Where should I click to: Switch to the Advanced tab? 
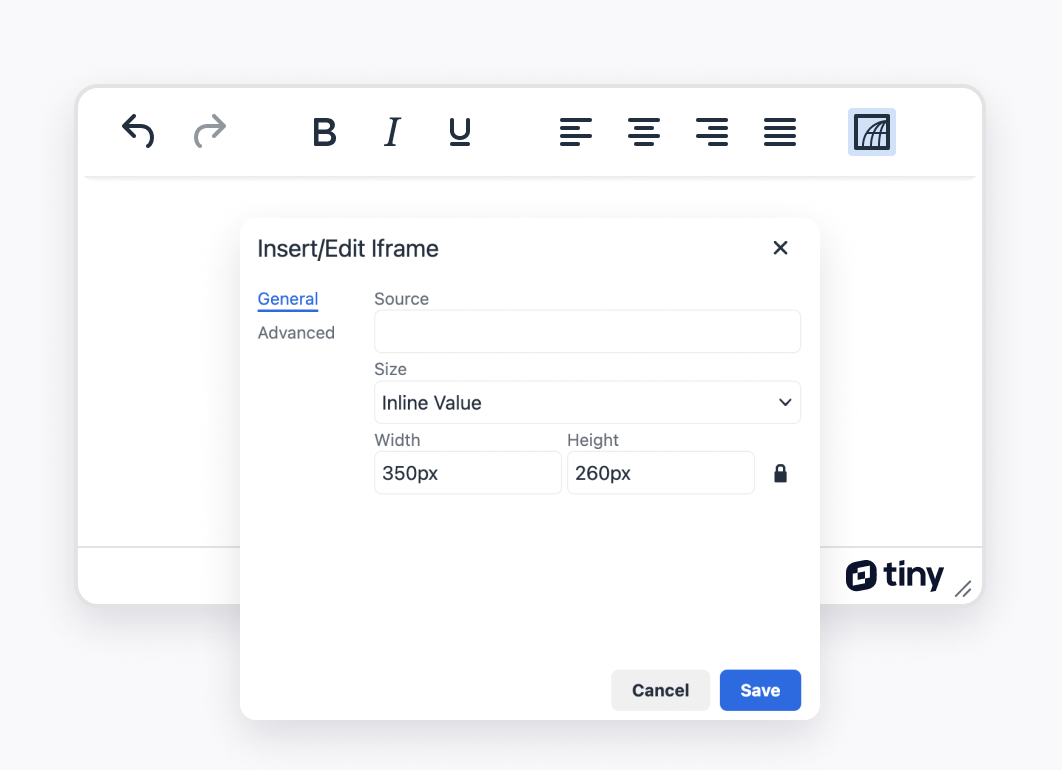[296, 332]
